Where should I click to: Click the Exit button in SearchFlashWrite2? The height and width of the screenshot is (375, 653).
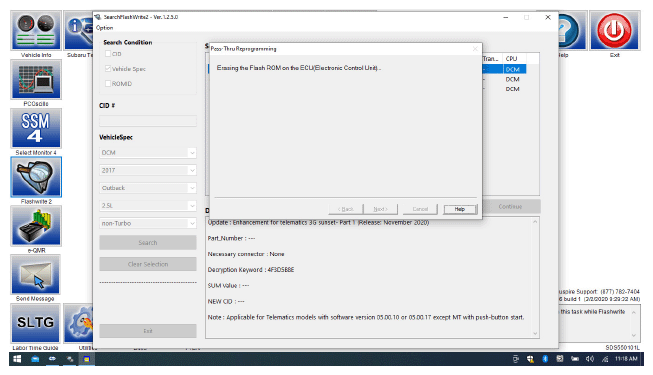148,331
